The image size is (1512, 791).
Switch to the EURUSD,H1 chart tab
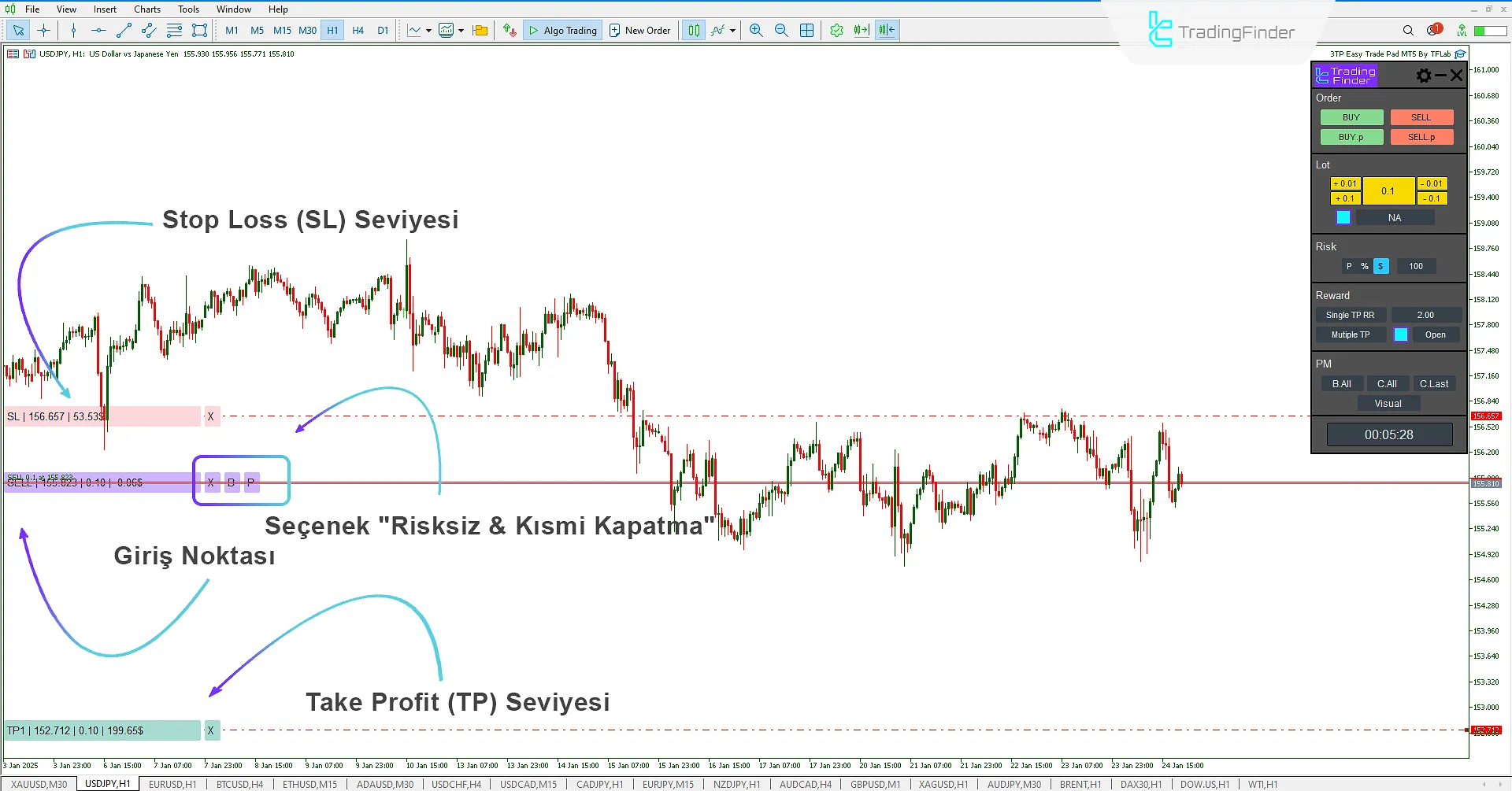pos(172,783)
